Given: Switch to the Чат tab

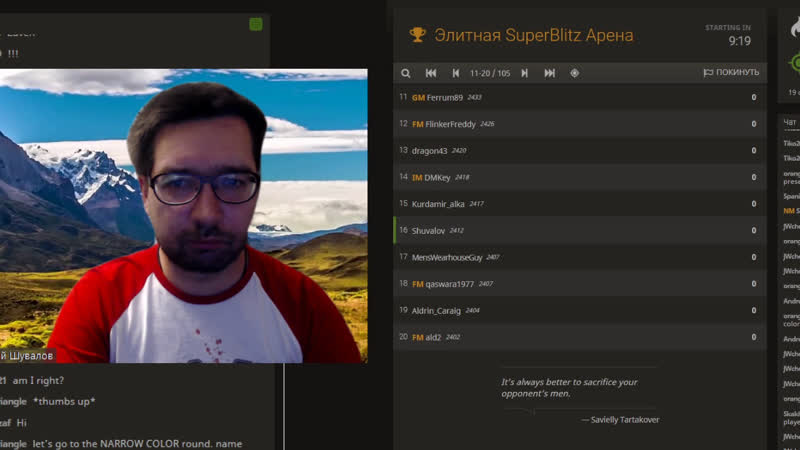Looking at the screenshot, I should [x=790, y=122].
